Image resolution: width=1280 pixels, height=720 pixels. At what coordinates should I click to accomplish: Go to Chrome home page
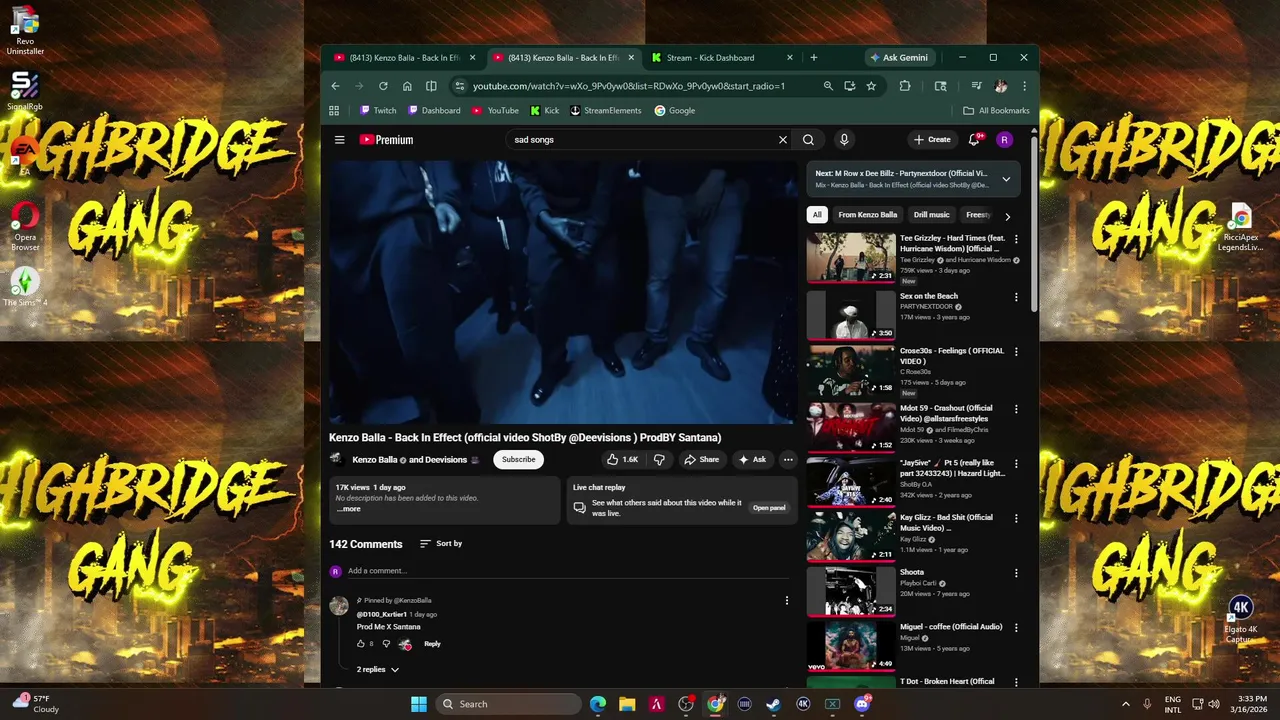[407, 86]
